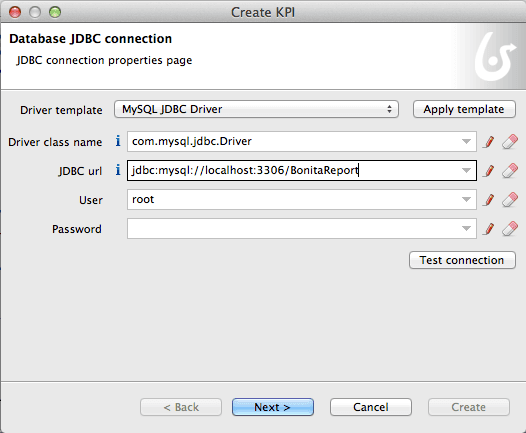
Task: Click the green zoom window button
Action: [x=55, y=12]
